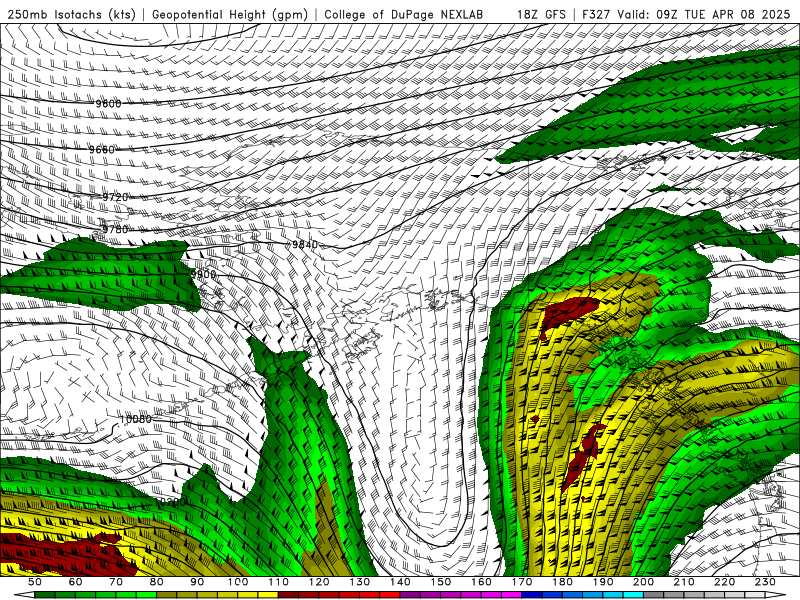The height and width of the screenshot is (600, 800).
Task: Click the 9660 height contour label
Action: (x=102, y=149)
